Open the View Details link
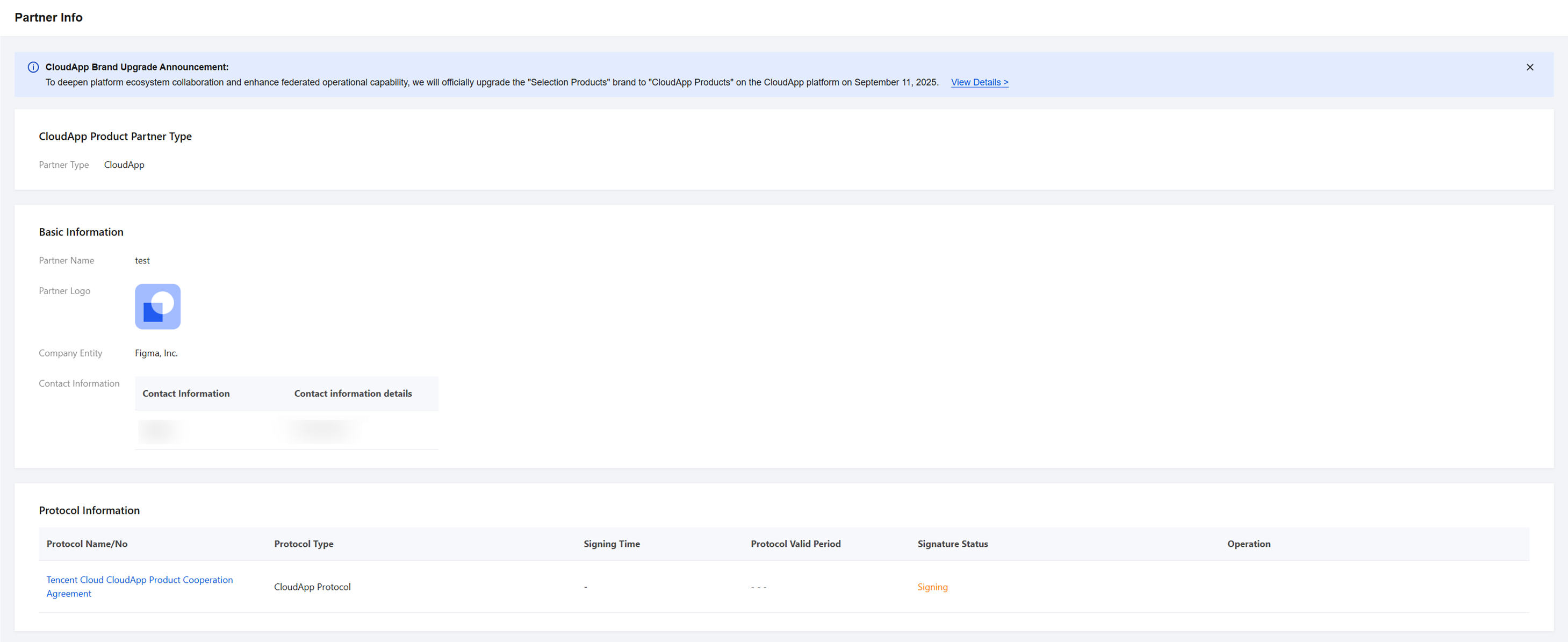This screenshot has height=642, width=1568. point(979,82)
